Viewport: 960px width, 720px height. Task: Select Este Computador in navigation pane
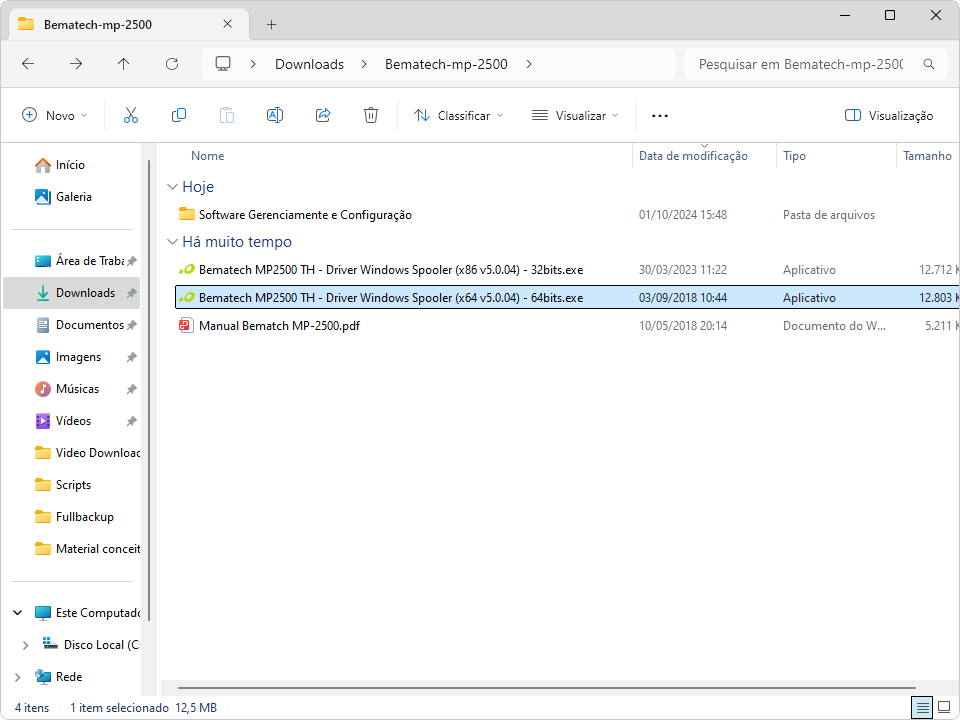point(87,612)
